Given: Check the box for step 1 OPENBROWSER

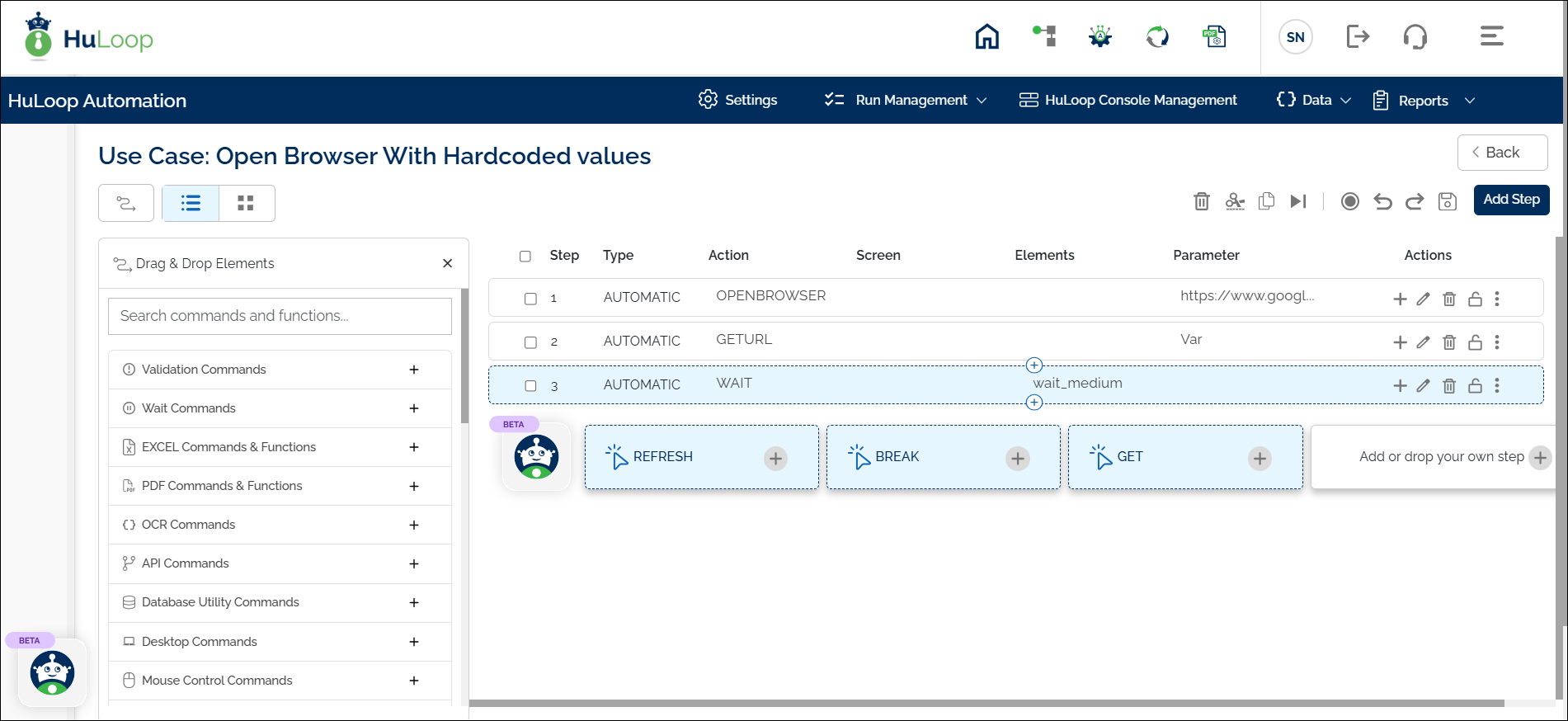Looking at the screenshot, I should (530, 299).
